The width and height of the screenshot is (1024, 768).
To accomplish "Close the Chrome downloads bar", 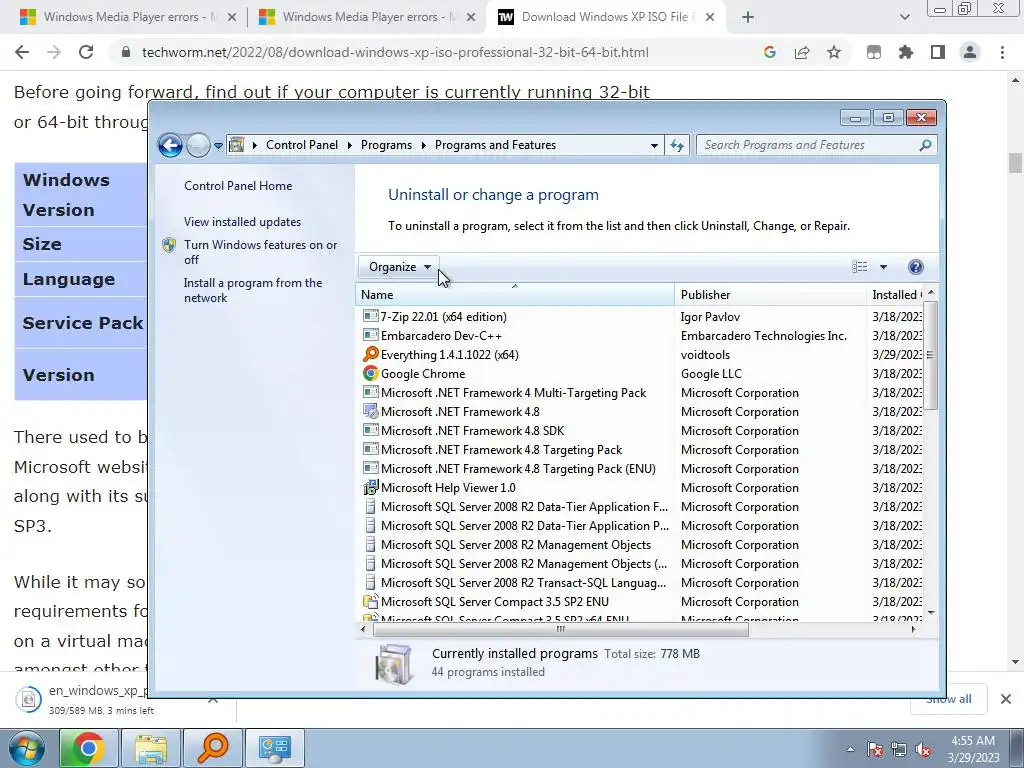I will 1006,699.
